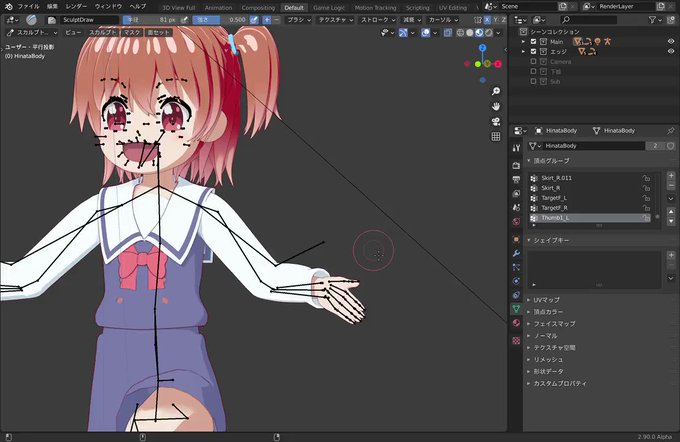Screen dimensions: 680x442
Task: Open green Object Data mesh properties tab
Action: pos(516,309)
